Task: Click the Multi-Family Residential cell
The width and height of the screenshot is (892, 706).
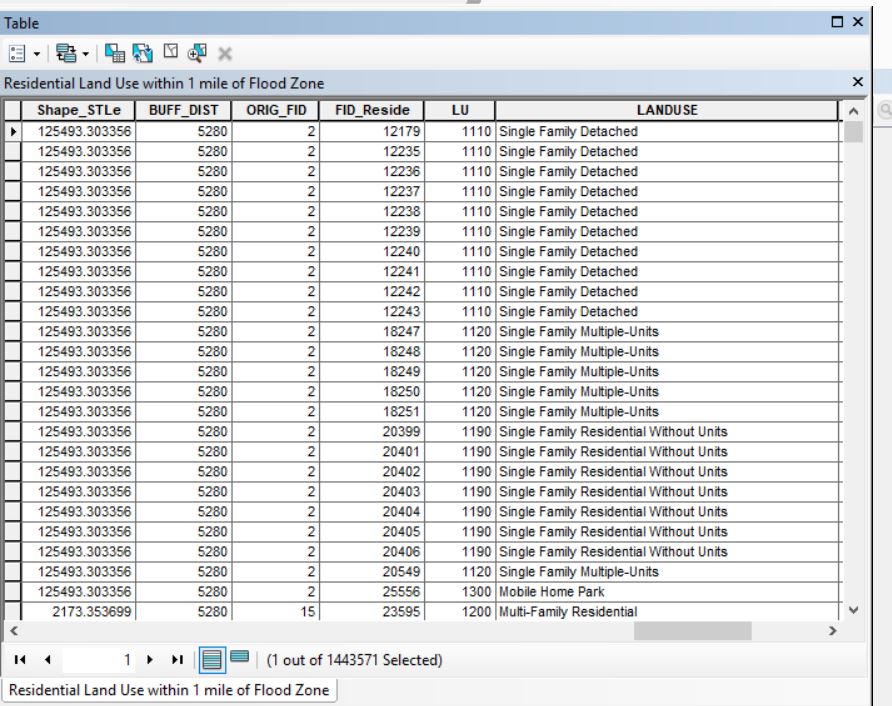Action: pyautogui.click(x=667, y=612)
